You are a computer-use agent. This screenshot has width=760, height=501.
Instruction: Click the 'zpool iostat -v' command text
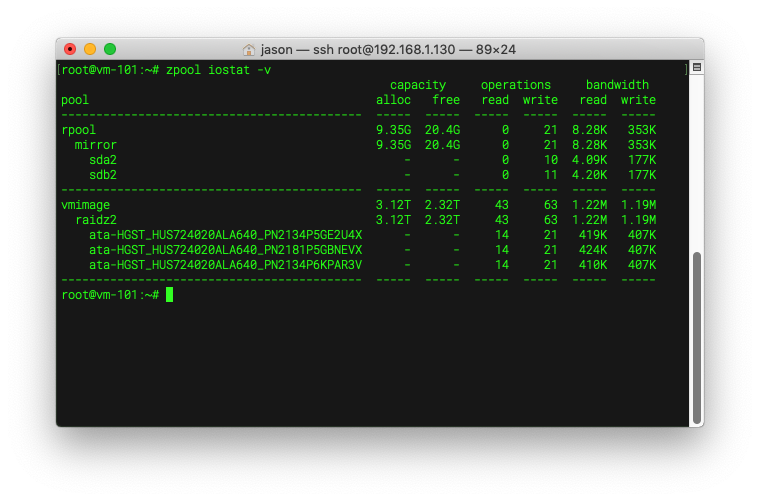tap(218, 70)
